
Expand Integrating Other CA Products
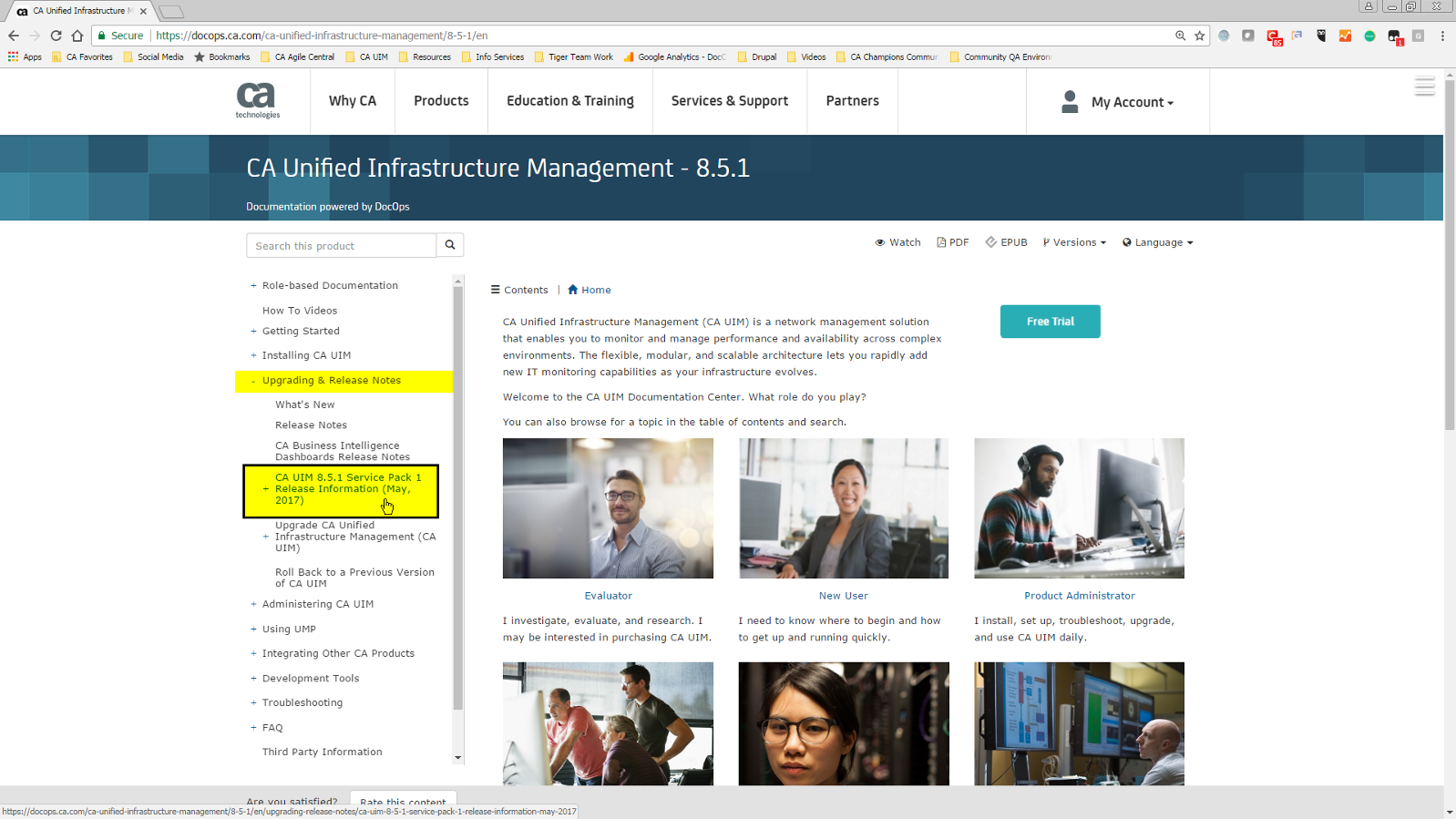tap(253, 653)
